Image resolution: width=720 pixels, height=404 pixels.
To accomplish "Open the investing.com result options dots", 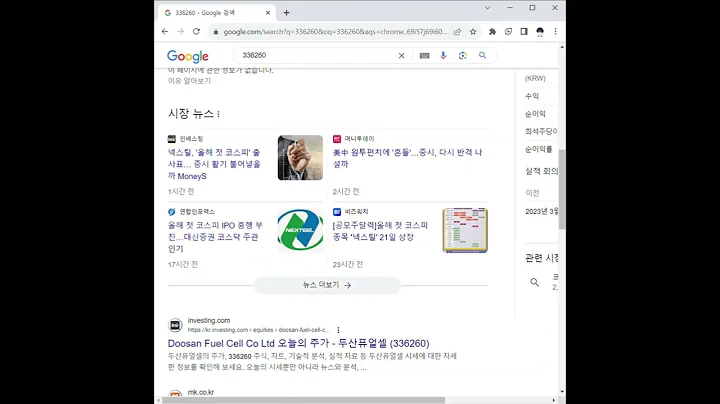I will click(x=338, y=330).
